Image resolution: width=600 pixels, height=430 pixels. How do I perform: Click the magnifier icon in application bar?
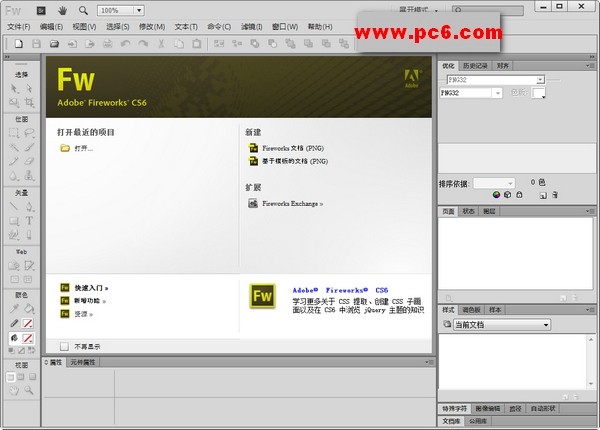(x=83, y=11)
